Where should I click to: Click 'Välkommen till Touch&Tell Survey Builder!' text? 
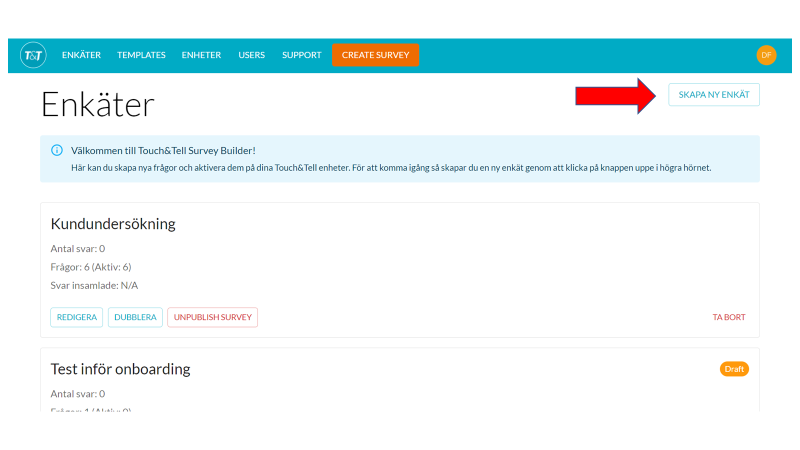163,151
